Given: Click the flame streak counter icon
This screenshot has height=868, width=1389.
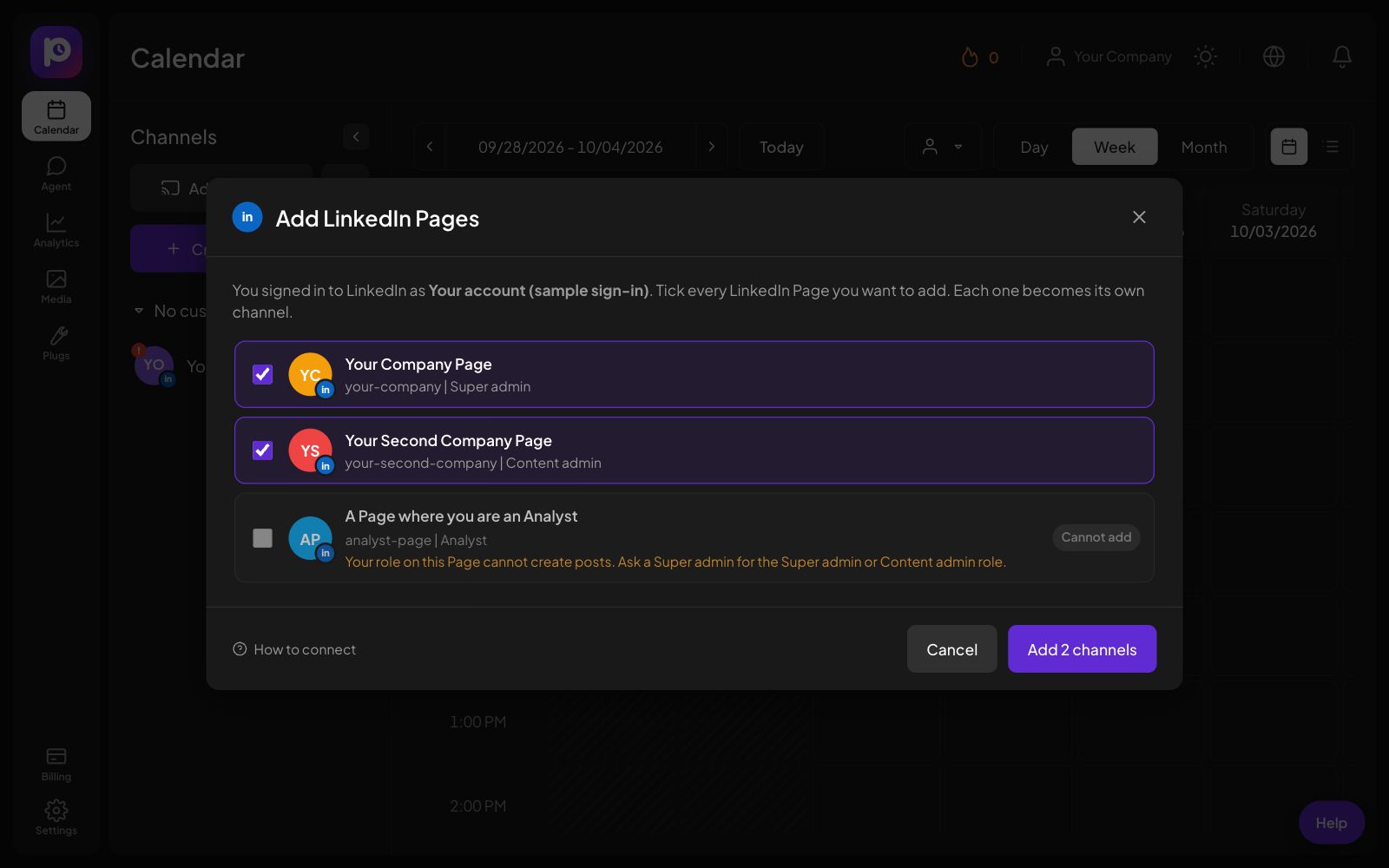Looking at the screenshot, I should pyautogui.click(x=970, y=57).
